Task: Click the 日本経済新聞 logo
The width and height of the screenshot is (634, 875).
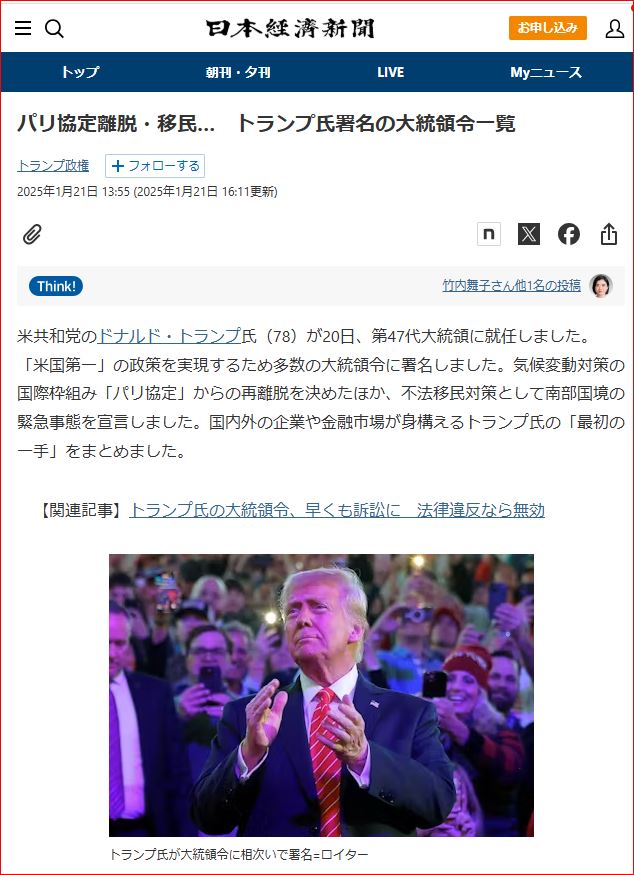Action: pos(290,28)
